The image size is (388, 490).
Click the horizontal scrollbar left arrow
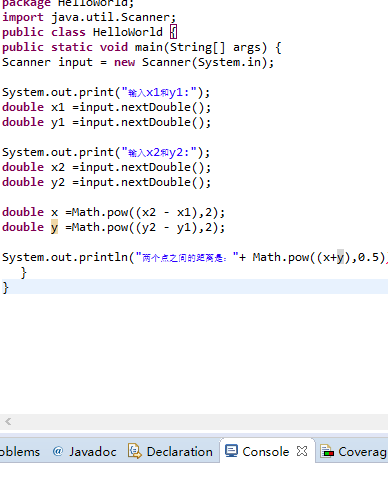click(8, 422)
